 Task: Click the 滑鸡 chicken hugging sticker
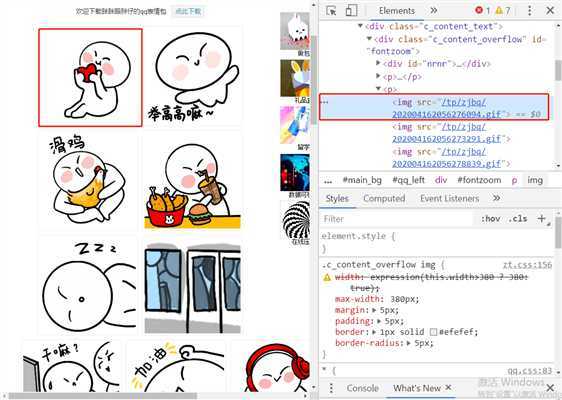[x=88, y=182]
